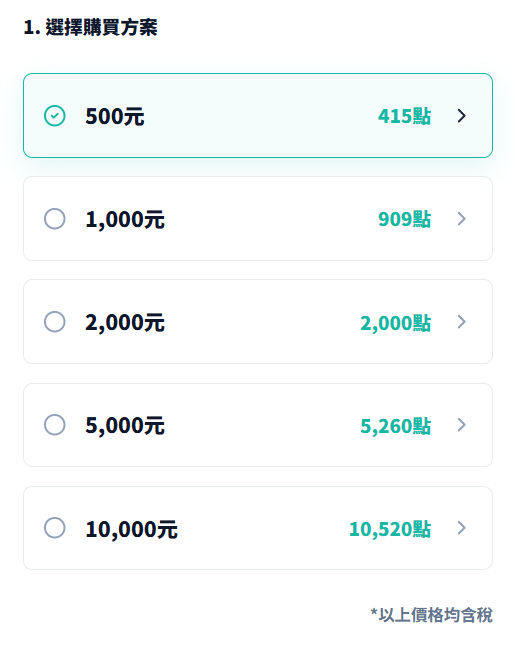Image resolution: width=515 pixels, height=650 pixels.
Task: Click the chevron arrow beside 909點
Action: click(462, 218)
